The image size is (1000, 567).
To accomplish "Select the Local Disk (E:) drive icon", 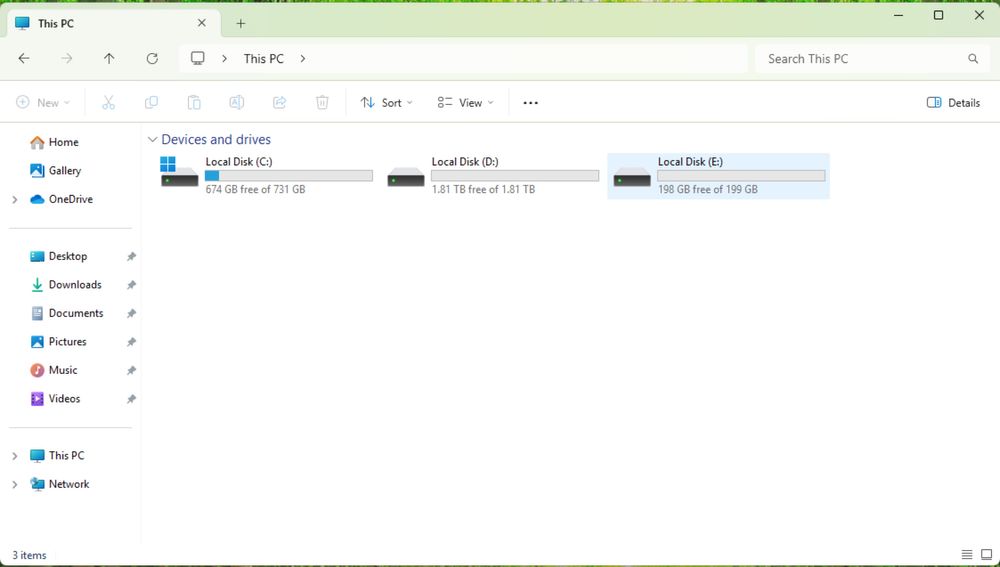I will (632, 177).
